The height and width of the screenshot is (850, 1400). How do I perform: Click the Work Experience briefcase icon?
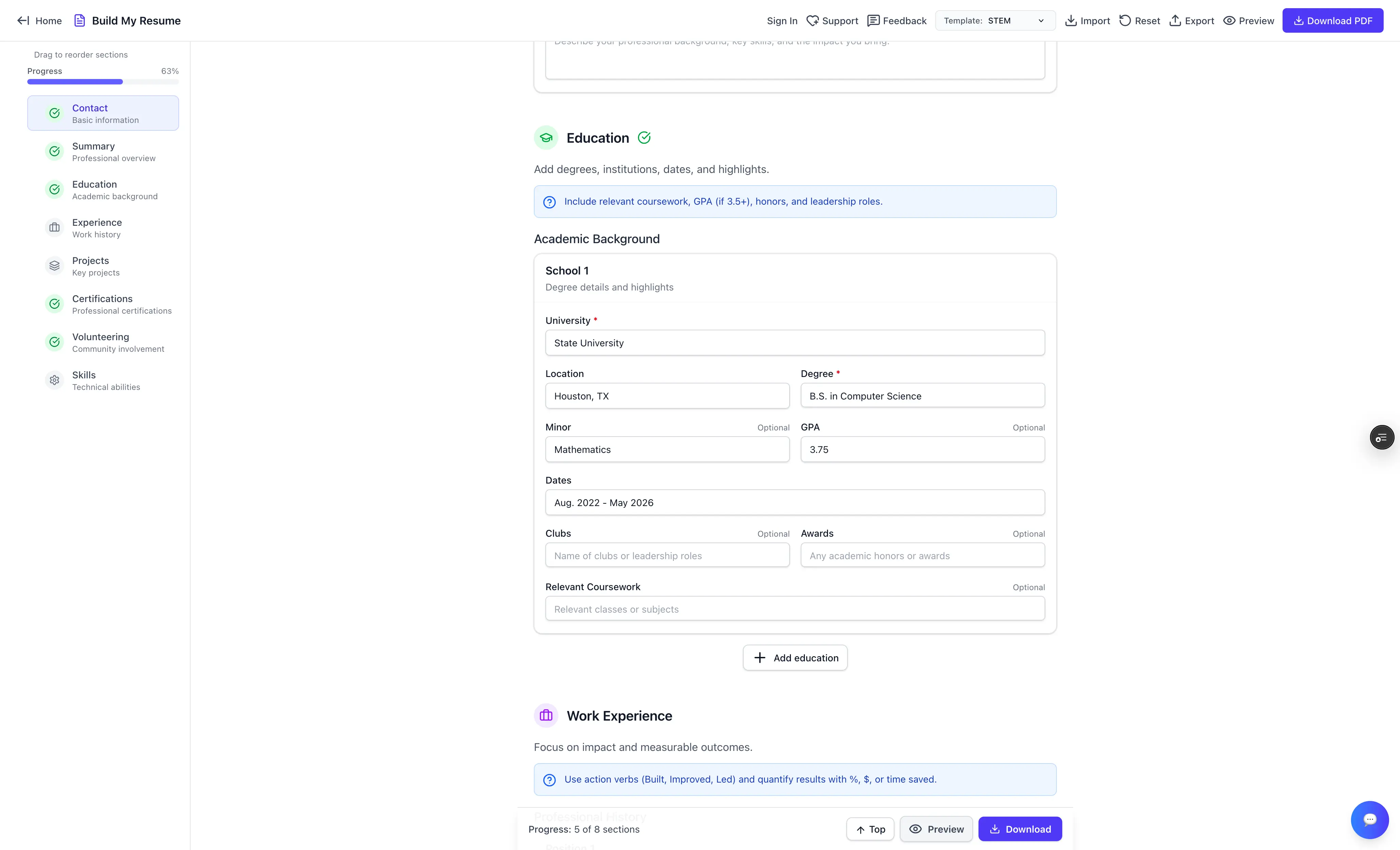click(546, 715)
